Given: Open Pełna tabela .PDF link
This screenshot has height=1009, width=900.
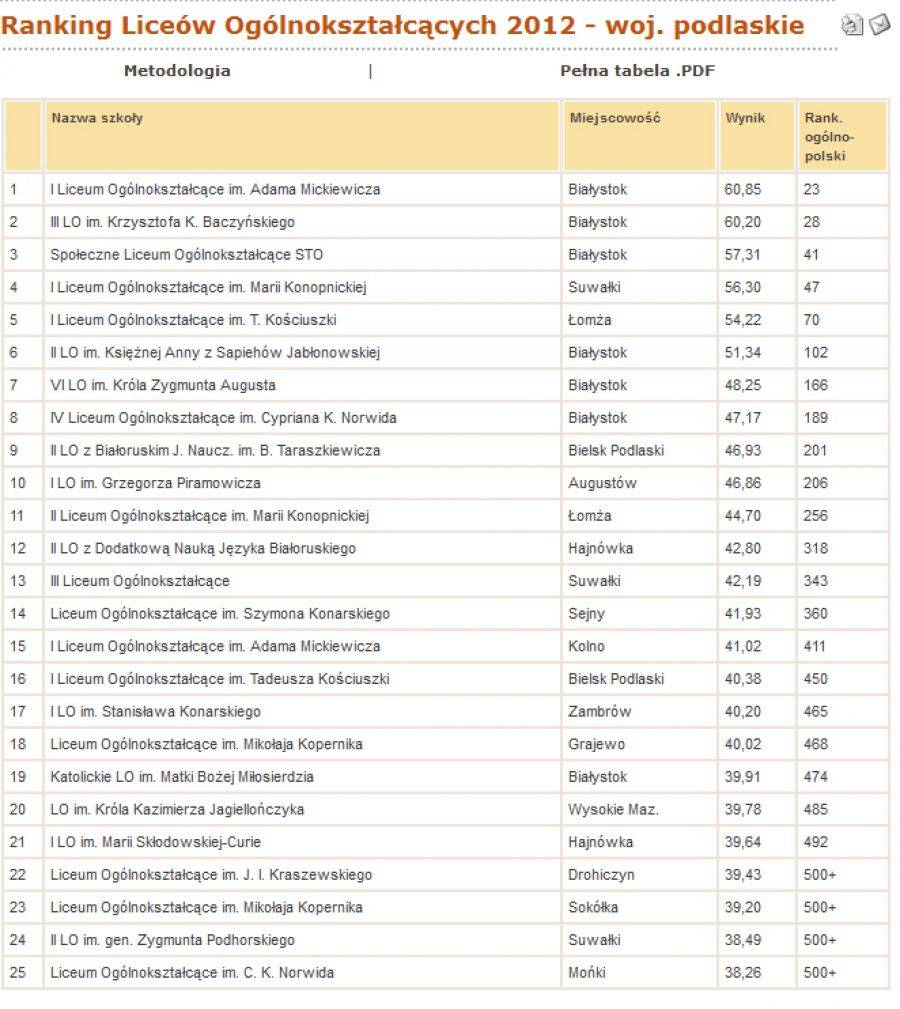Looking at the screenshot, I should coord(637,71).
